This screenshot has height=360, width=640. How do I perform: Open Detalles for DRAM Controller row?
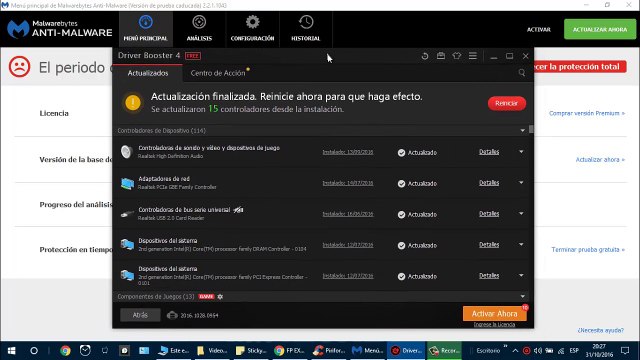pyautogui.click(x=489, y=245)
